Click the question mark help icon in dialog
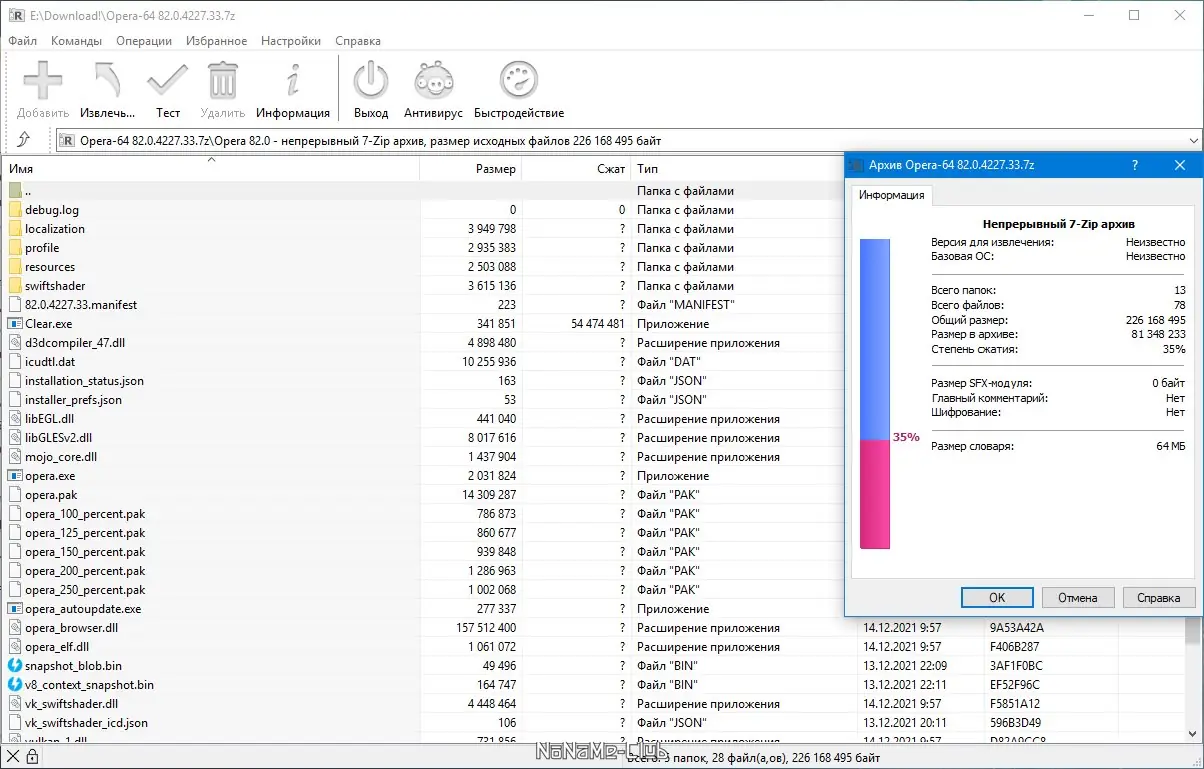The height and width of the screenshot is (769, 1204). [x=1134, y=165]
